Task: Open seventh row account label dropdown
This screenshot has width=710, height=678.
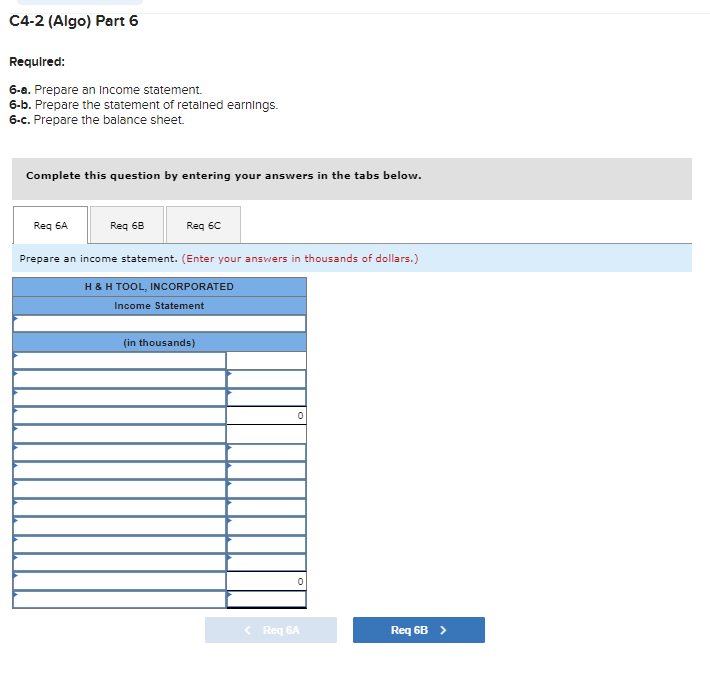Action: [x=120, y=471]
